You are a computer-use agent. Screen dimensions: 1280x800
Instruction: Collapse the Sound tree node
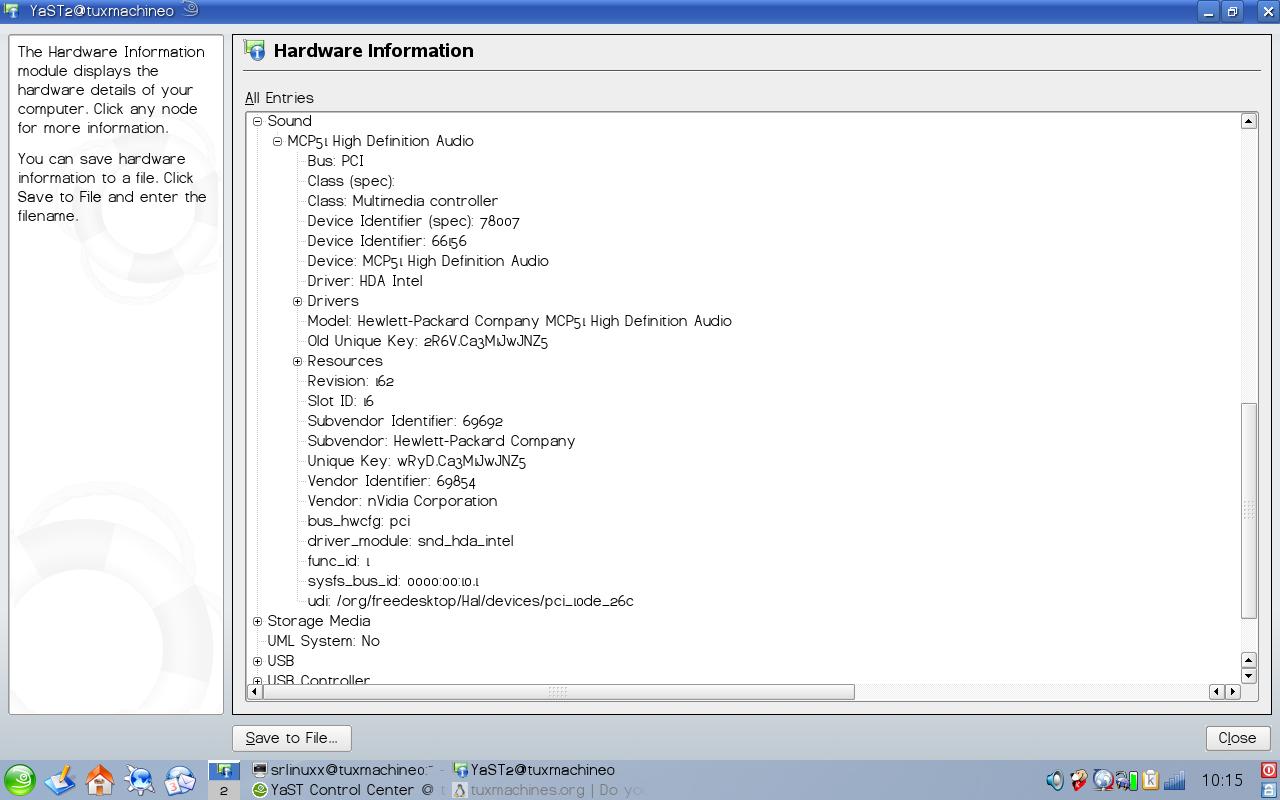click(257, 121)
